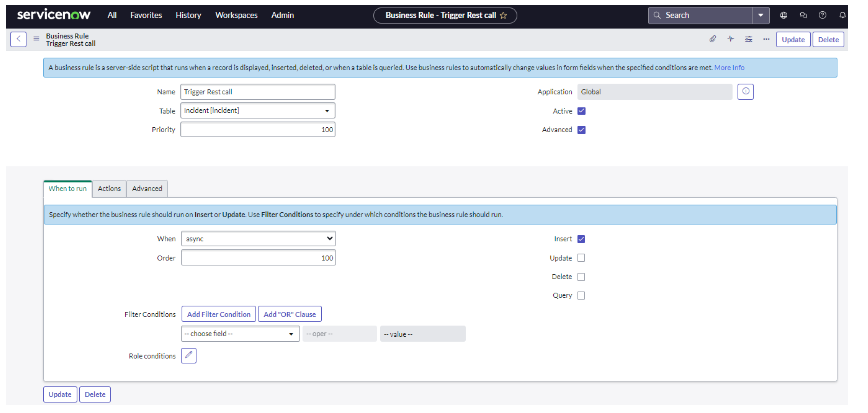Edit role conditions with pencil icon

(x=188, y=355)
